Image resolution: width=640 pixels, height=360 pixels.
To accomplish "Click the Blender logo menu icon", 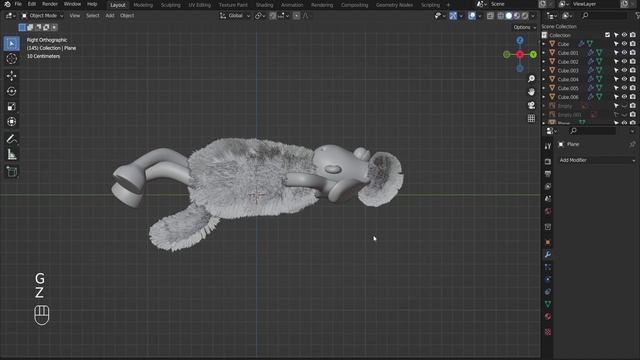I will pyautogui.click(x=7, y=4).
